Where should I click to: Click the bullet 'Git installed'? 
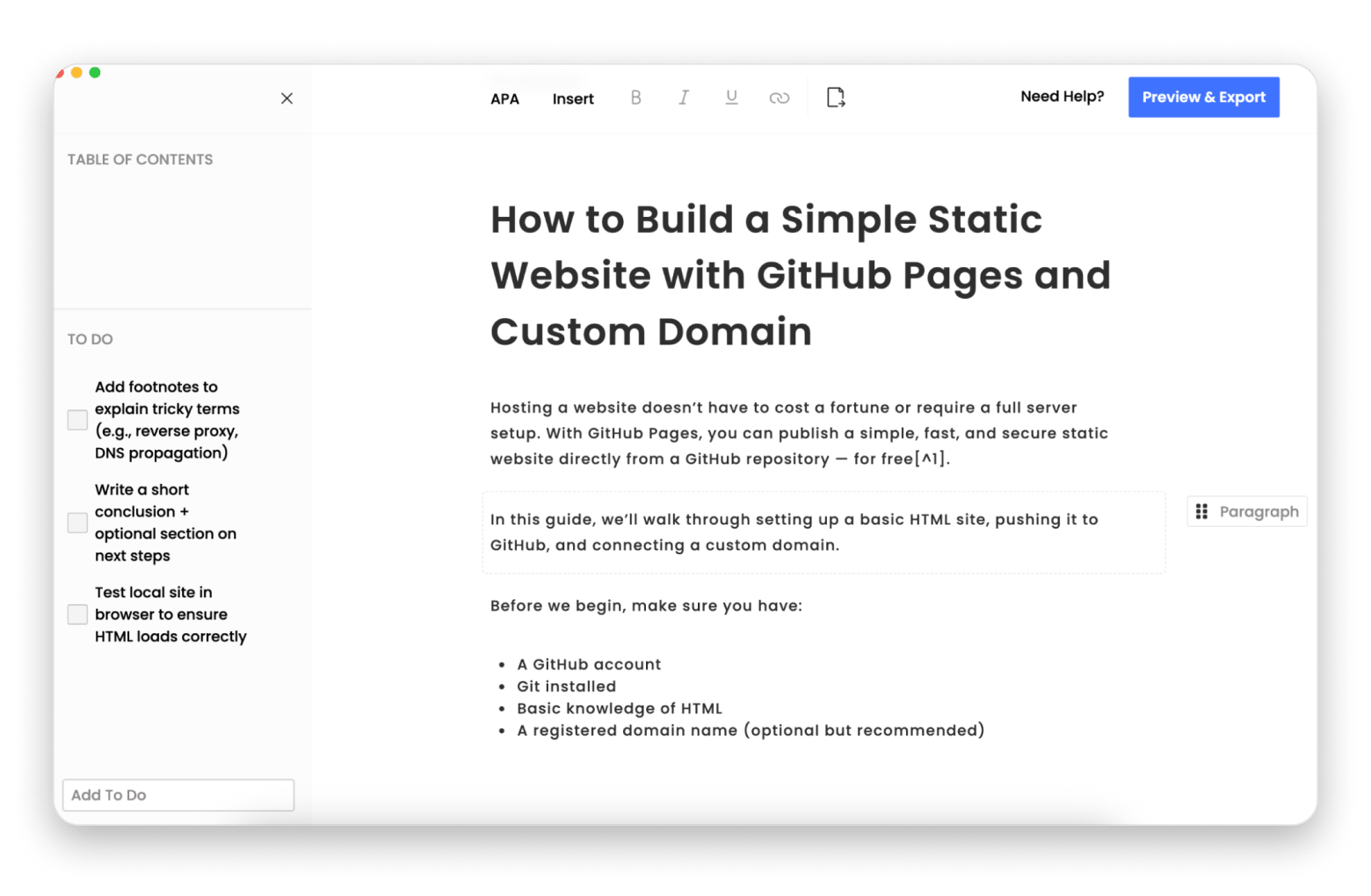(566, 687)
